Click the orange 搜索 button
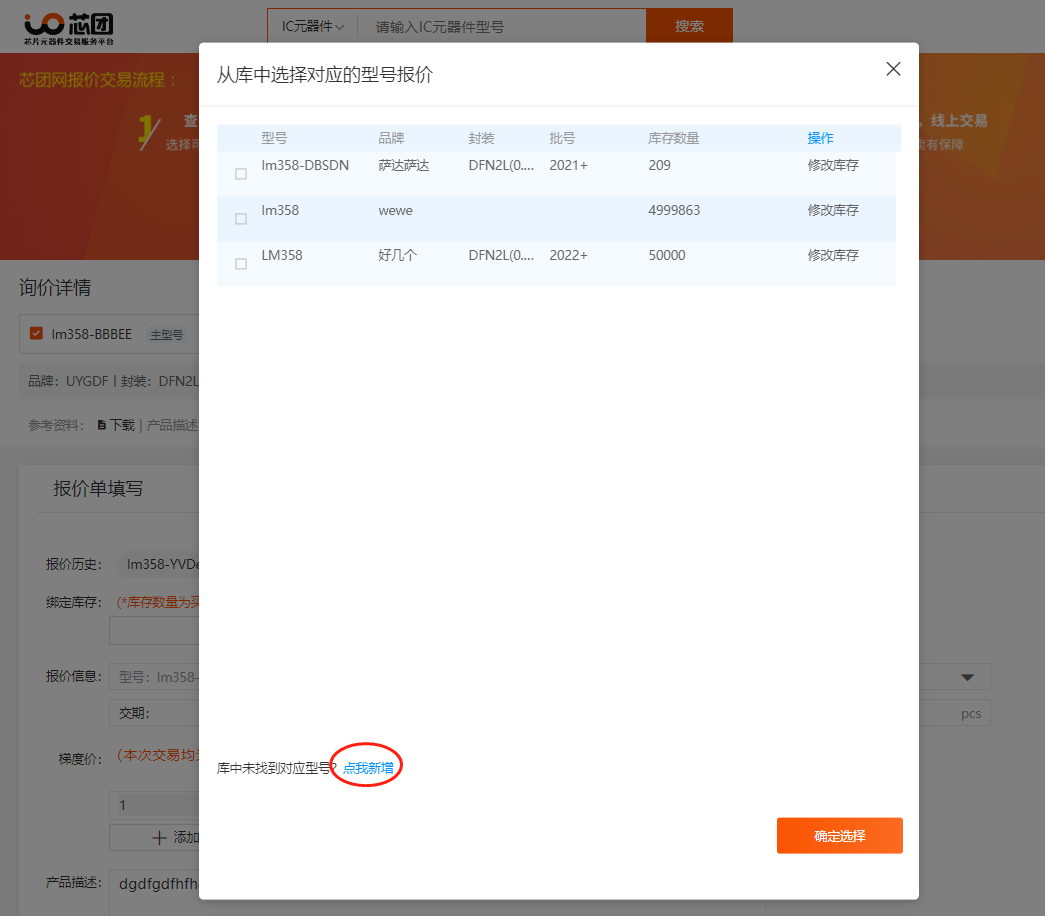This screenshot has width=1045, height=916. [689, 26]
